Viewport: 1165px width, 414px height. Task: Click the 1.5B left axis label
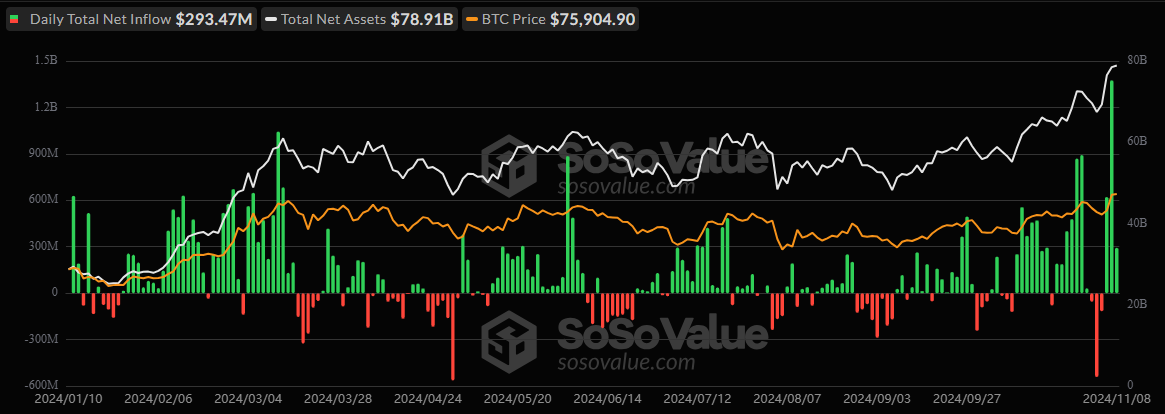click(45, 60)
